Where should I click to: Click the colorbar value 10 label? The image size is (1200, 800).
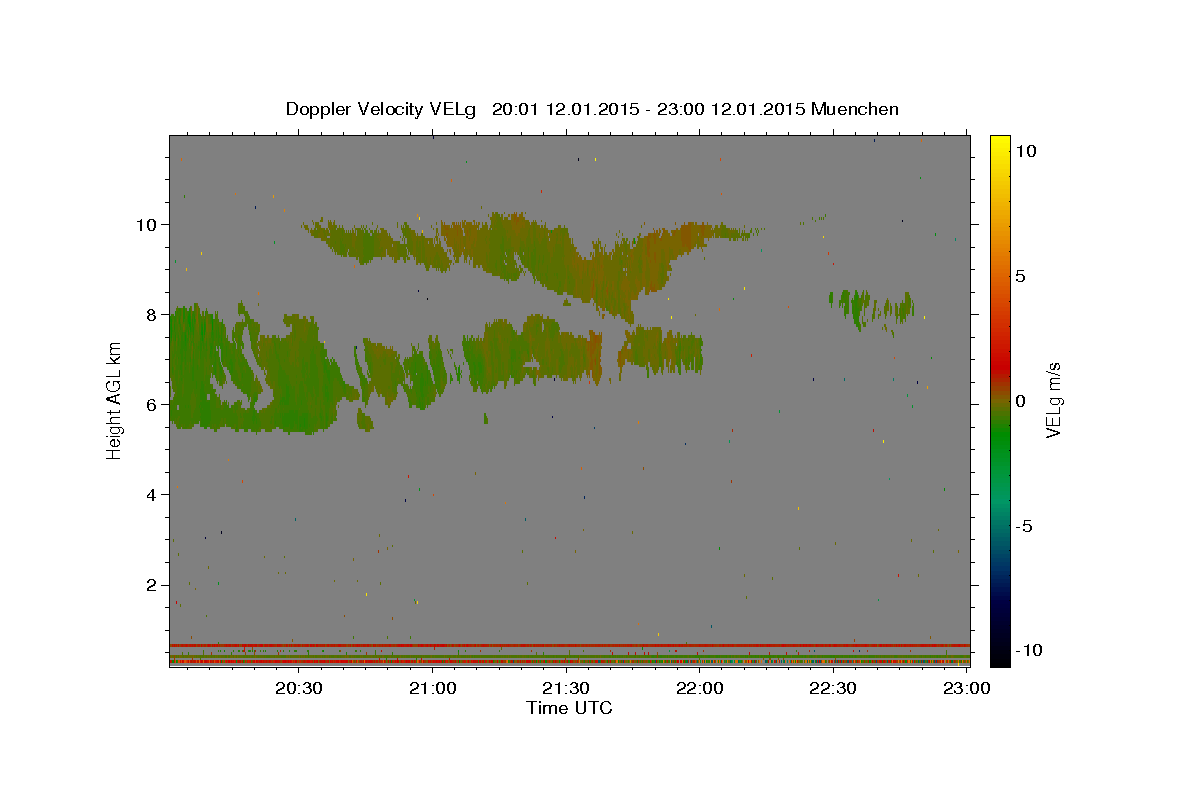point(1026,151)
